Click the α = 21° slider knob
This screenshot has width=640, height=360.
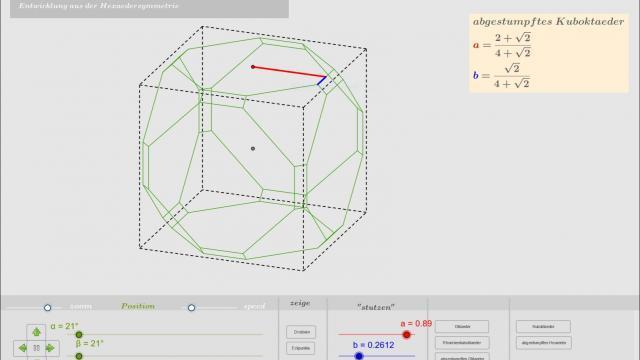(x=79, y=335)
